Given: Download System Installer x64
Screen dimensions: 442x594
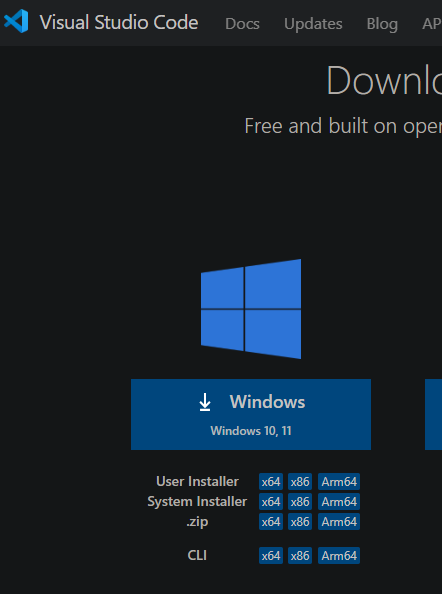Looking at the screenshot, I should [271, 502].
